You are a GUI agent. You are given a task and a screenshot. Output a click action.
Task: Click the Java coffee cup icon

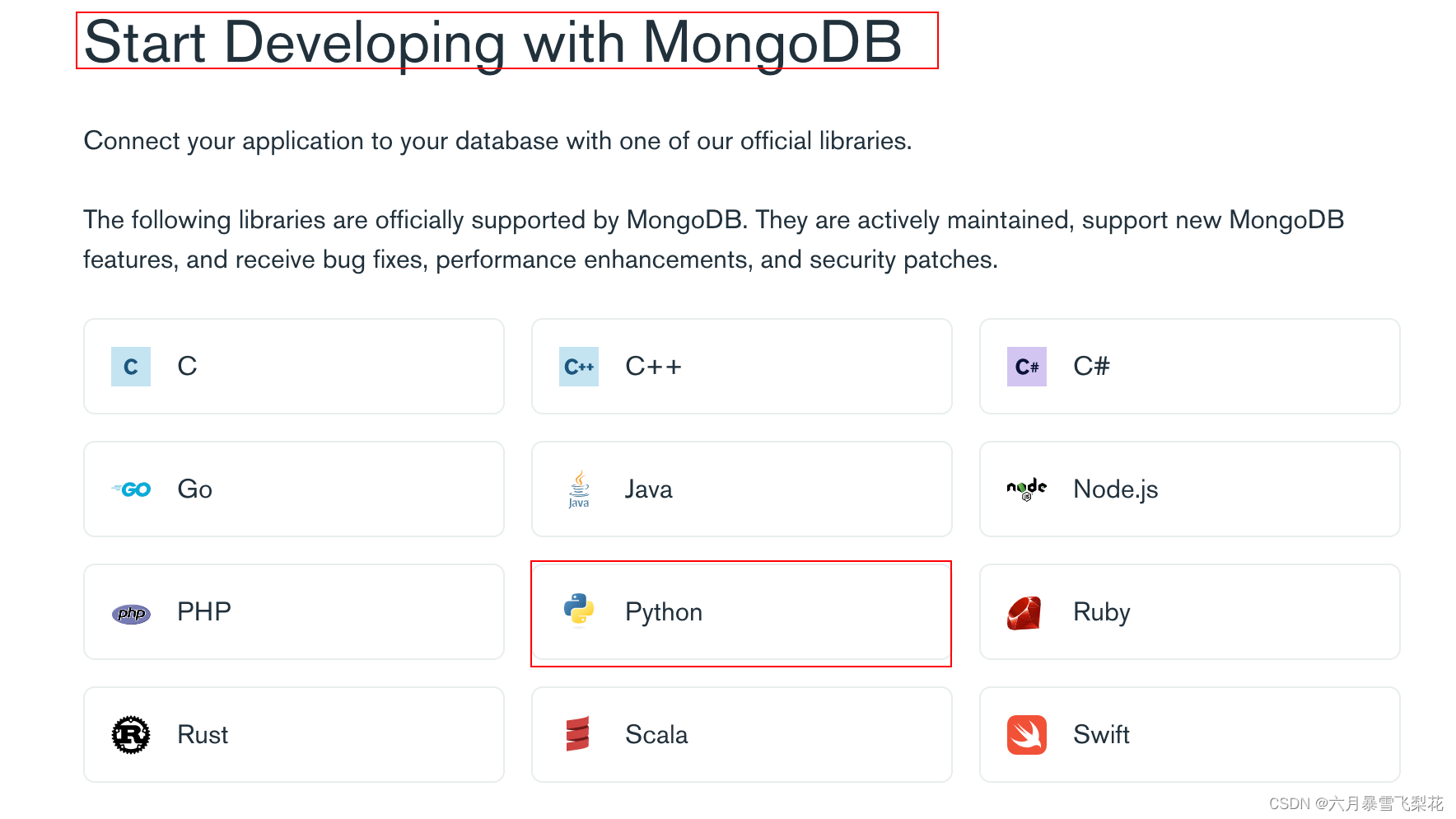tap(579, 489)
